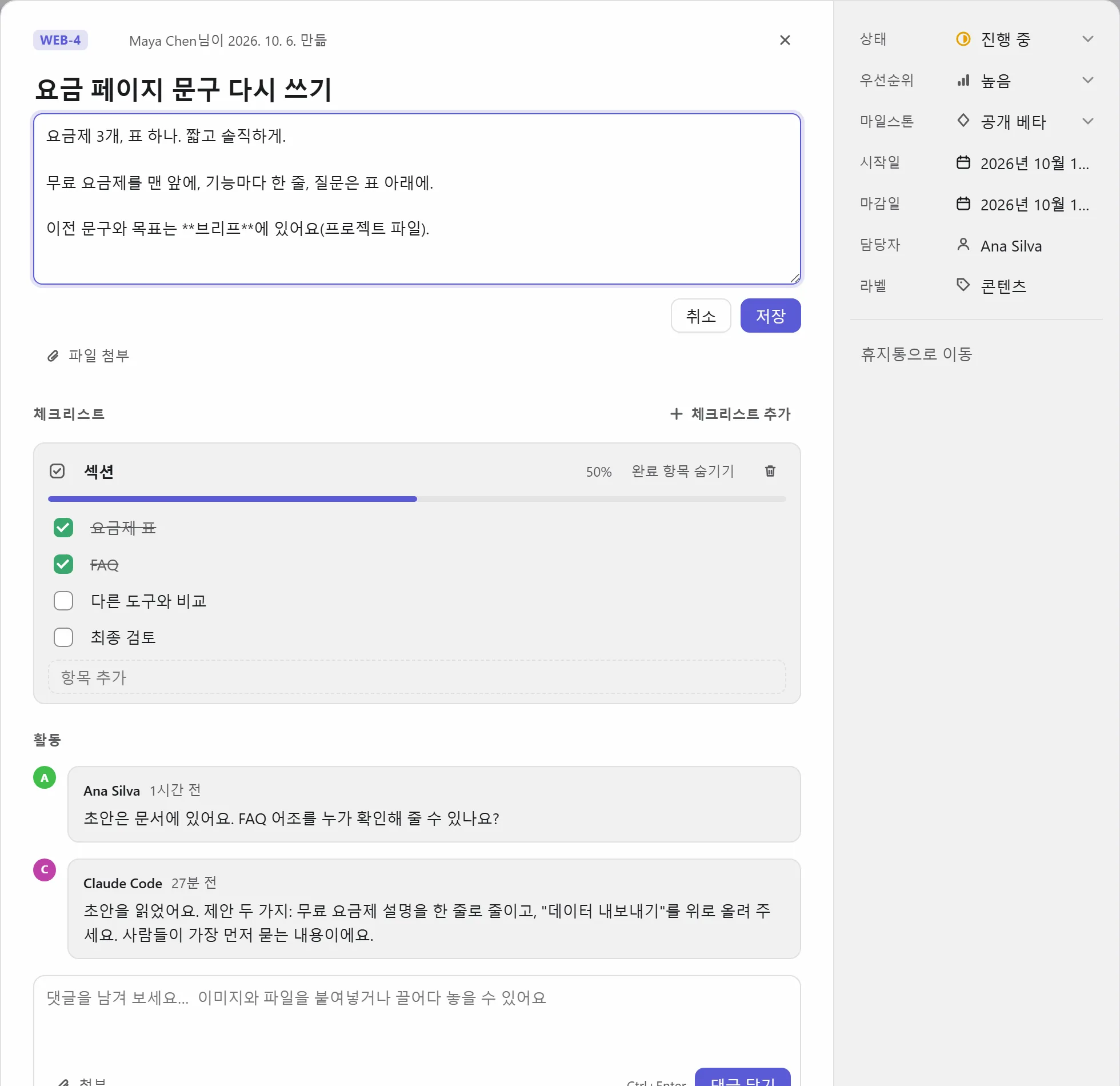Click the 섹션 checklist progress bar
1120x1086 pixels.
[417, 499]
